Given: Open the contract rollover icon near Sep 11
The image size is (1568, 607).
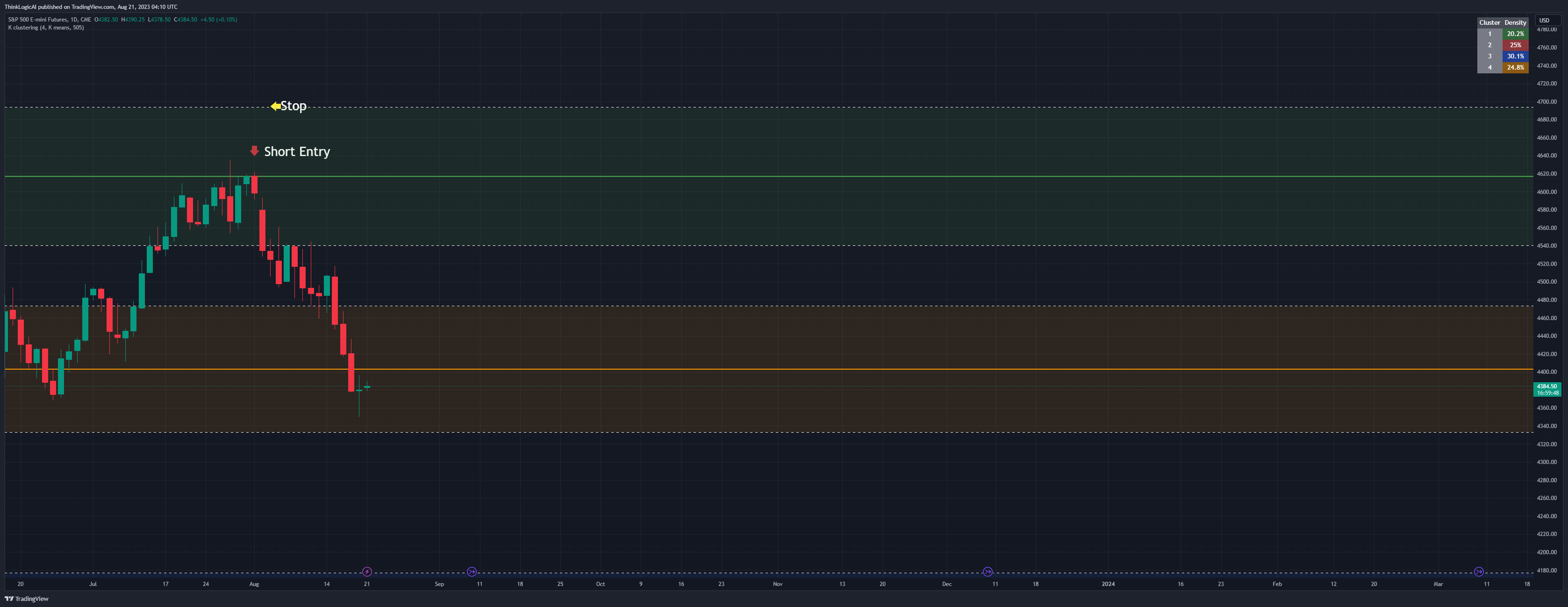Looking at the screenshot, I should point(472,571).
